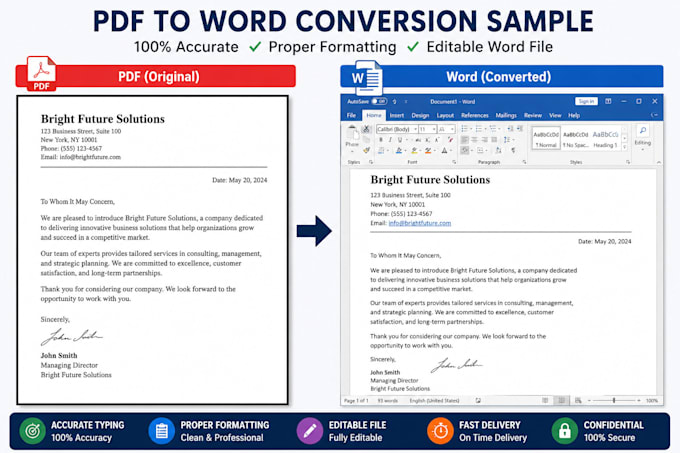
Task: Open the Paragraph dialog launcher
Action: click(524, 162)
